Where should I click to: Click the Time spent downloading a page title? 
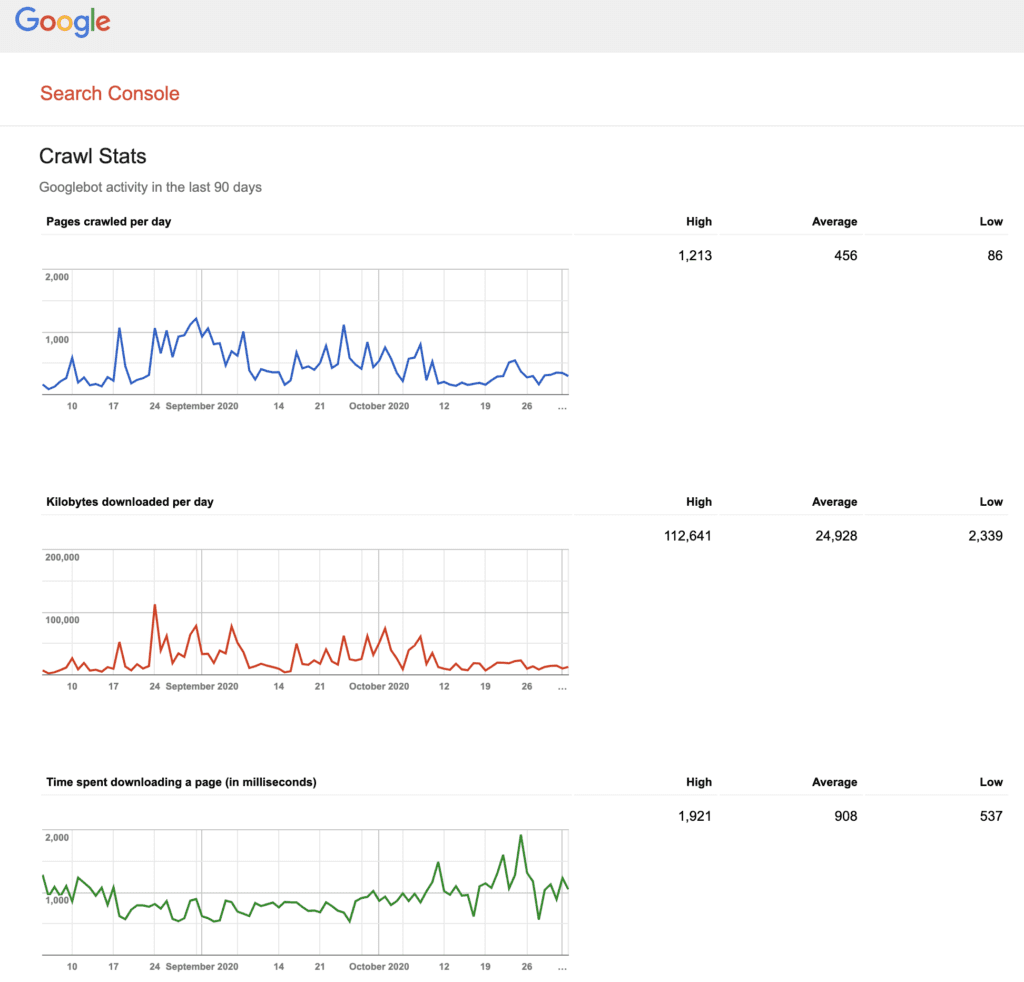[x=181, y=782]
